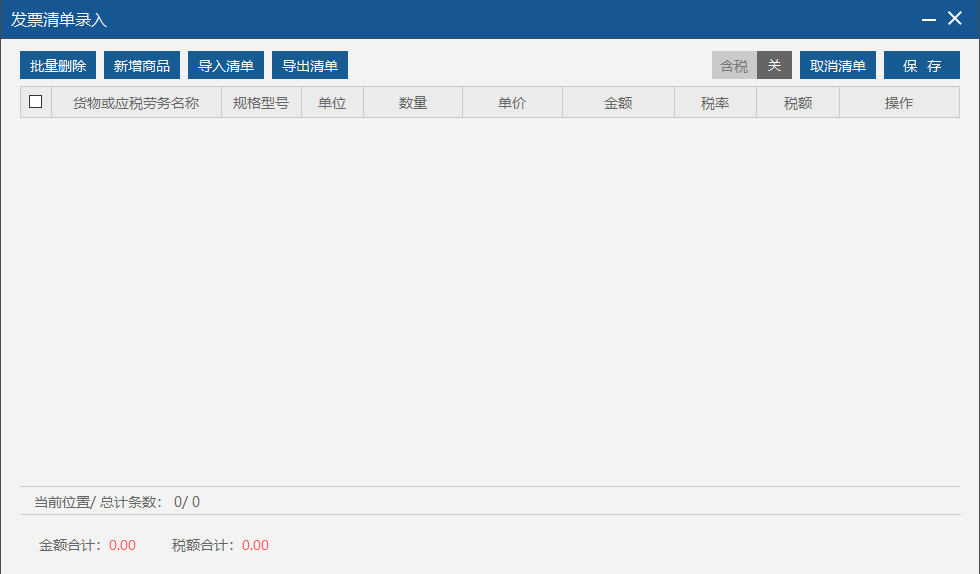Open 导入清单 to import list

coord(226,65)
